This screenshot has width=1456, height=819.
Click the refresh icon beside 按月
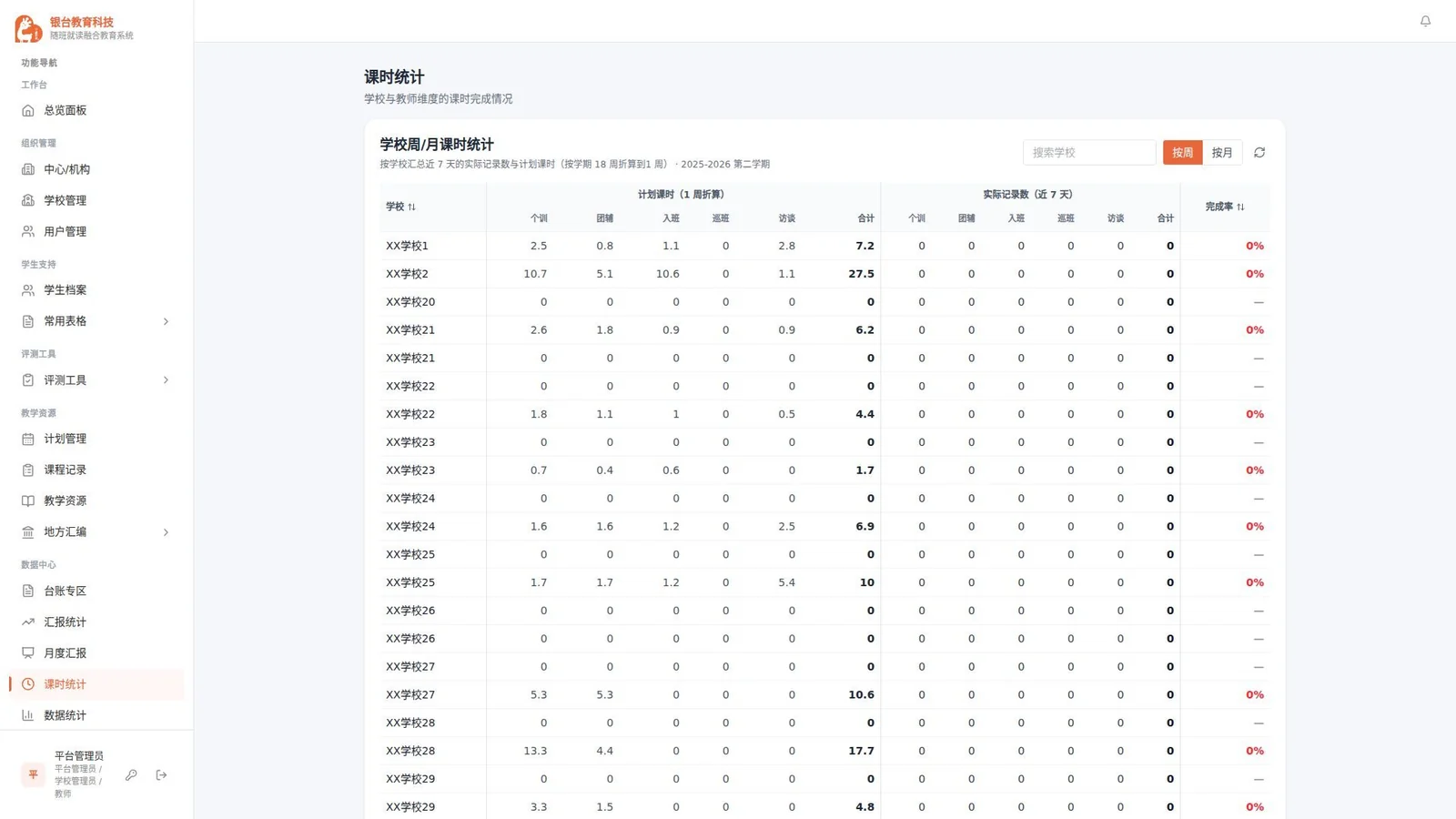(x=1259, y=153)
